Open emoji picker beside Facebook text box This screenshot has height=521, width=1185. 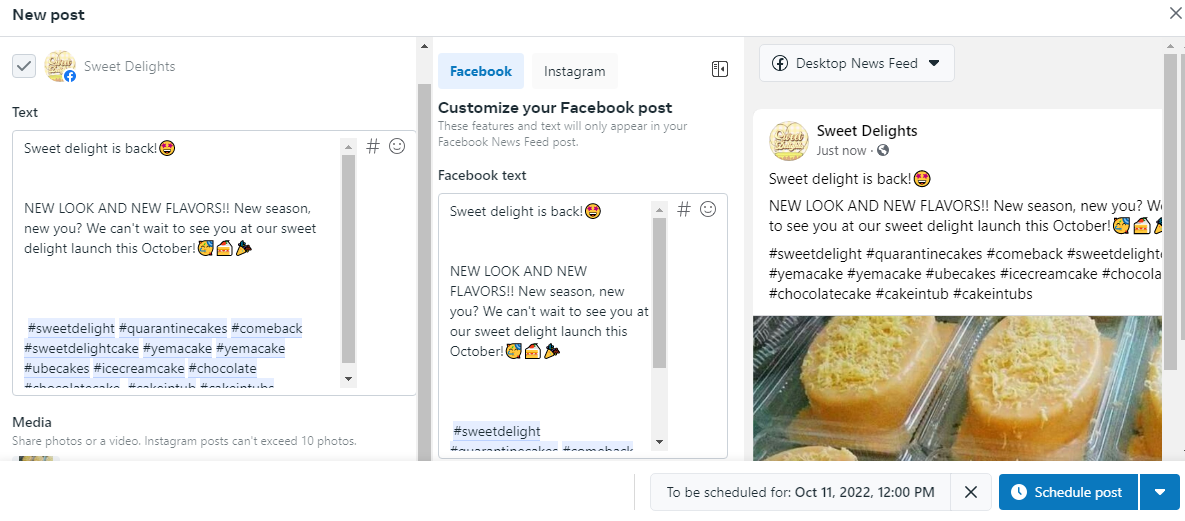pos(708,209)
